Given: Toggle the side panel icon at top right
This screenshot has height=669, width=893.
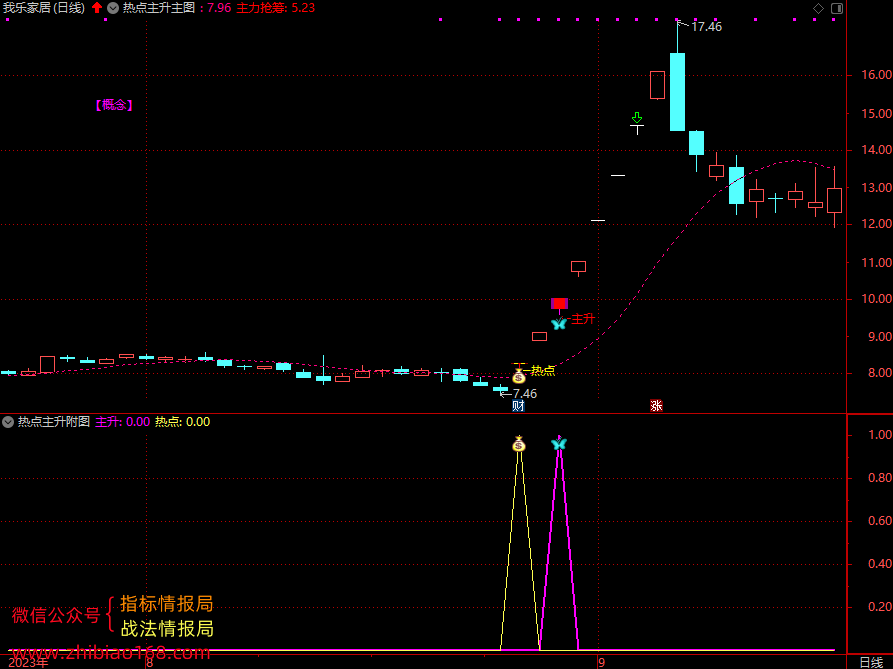Looking at the screenshot, I should (x=837, y=8).
